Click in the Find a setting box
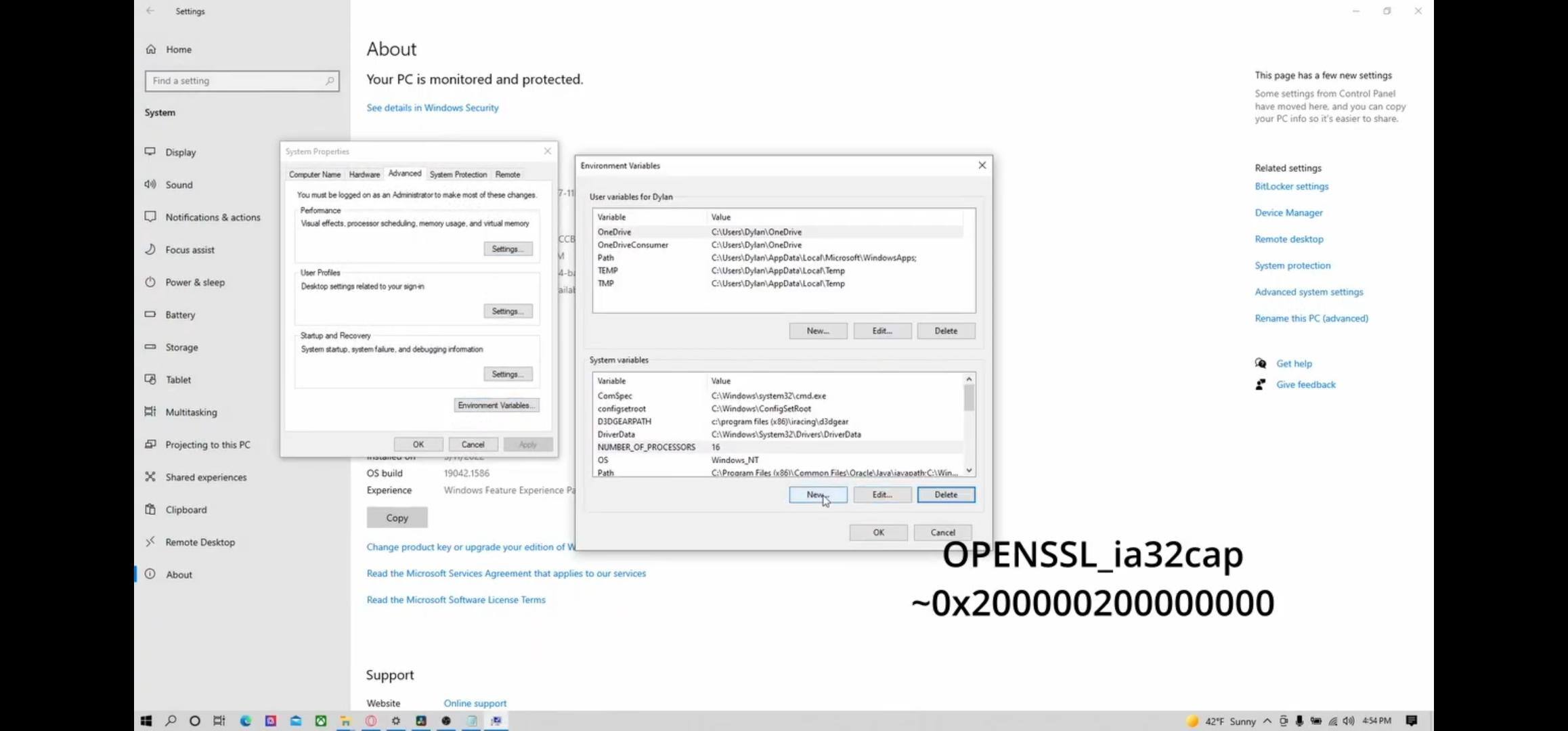 (237, 81)
